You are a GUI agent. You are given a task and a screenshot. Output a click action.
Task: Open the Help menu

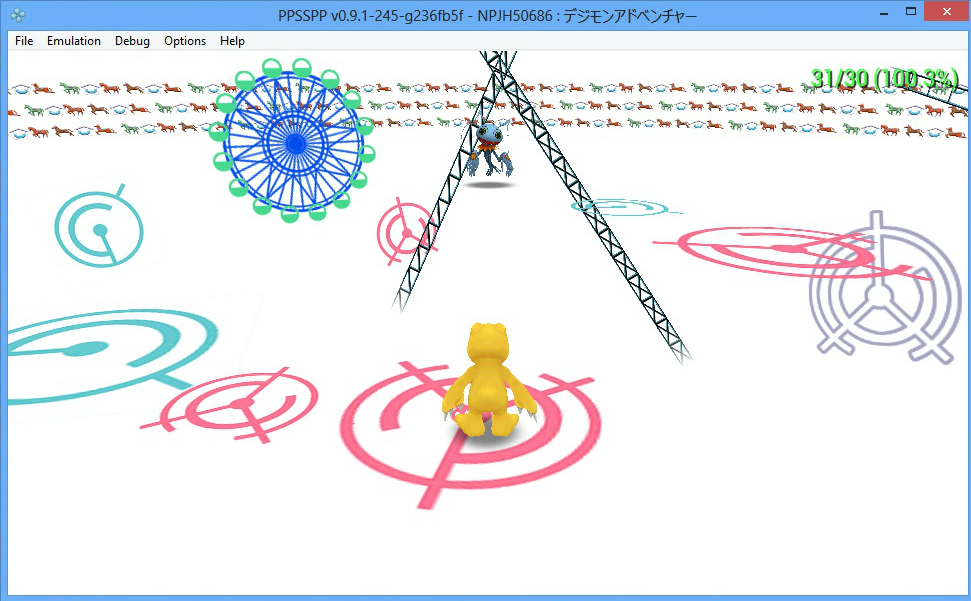232,41
